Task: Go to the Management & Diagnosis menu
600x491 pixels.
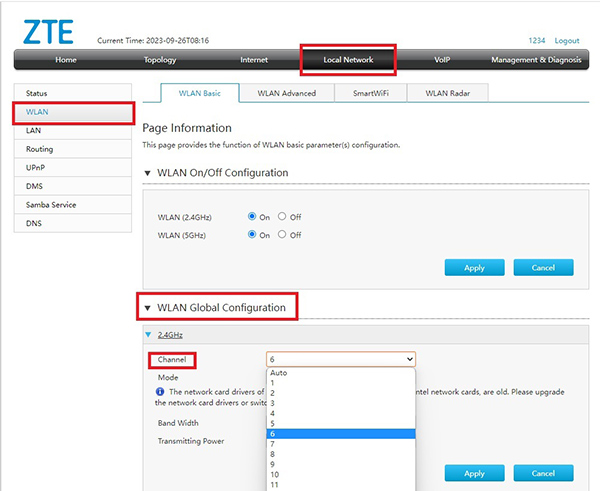Action: coord(534,60)
